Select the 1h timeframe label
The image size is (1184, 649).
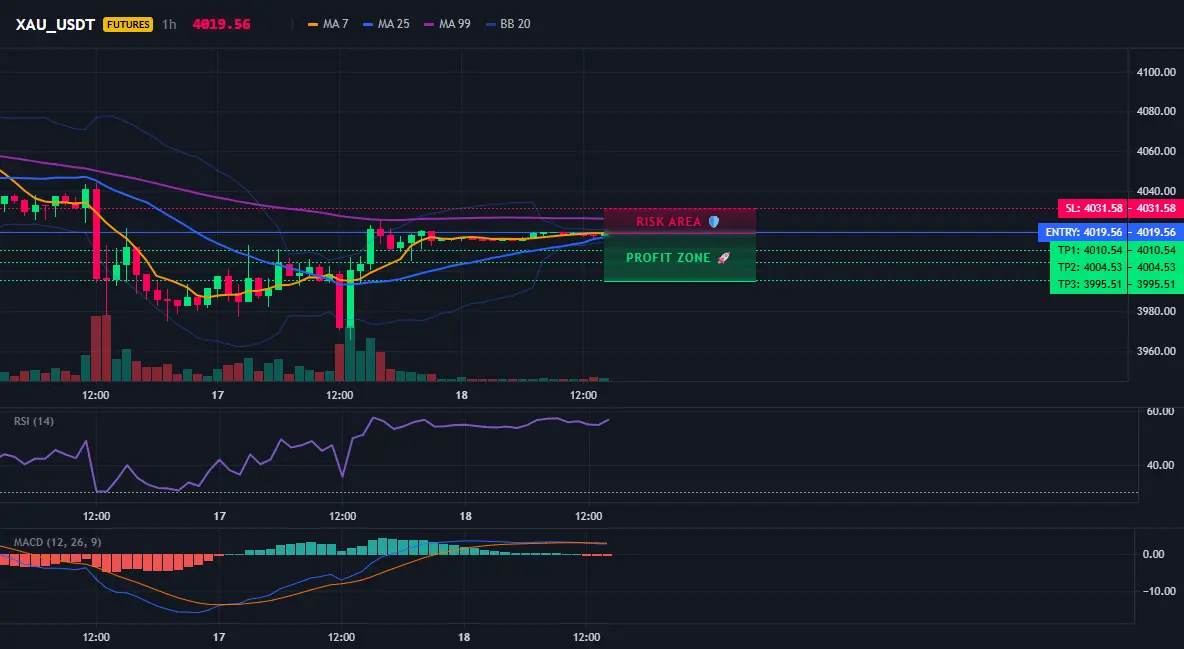point(169,24)
